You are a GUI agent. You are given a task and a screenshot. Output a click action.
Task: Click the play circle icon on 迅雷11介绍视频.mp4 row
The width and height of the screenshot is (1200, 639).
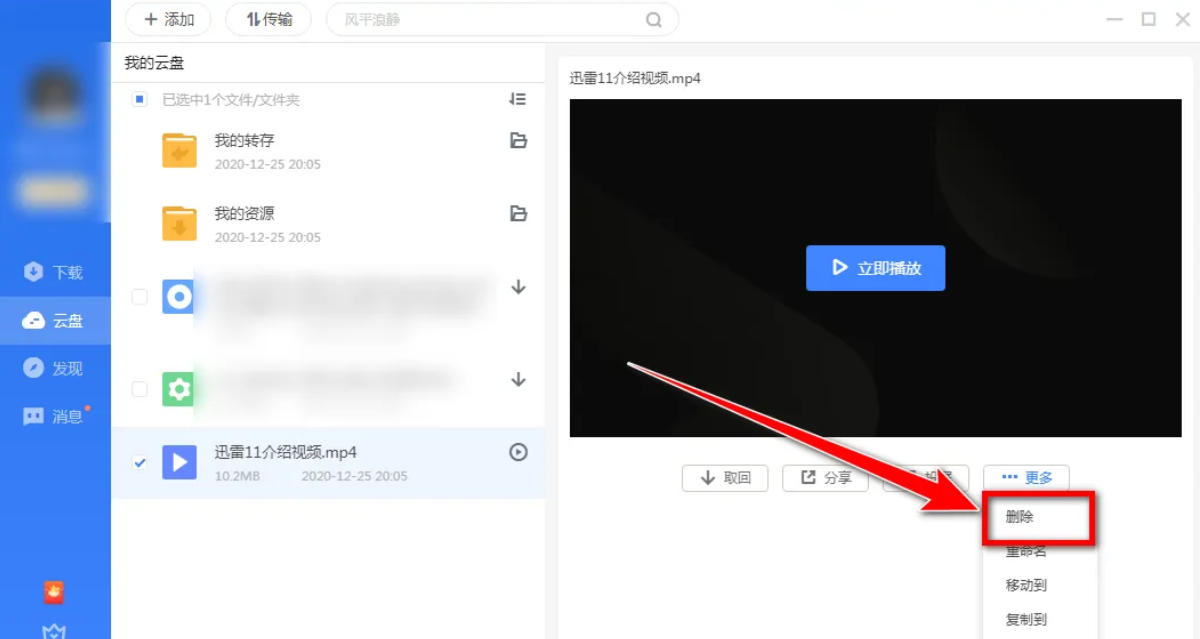coord(517,452)
